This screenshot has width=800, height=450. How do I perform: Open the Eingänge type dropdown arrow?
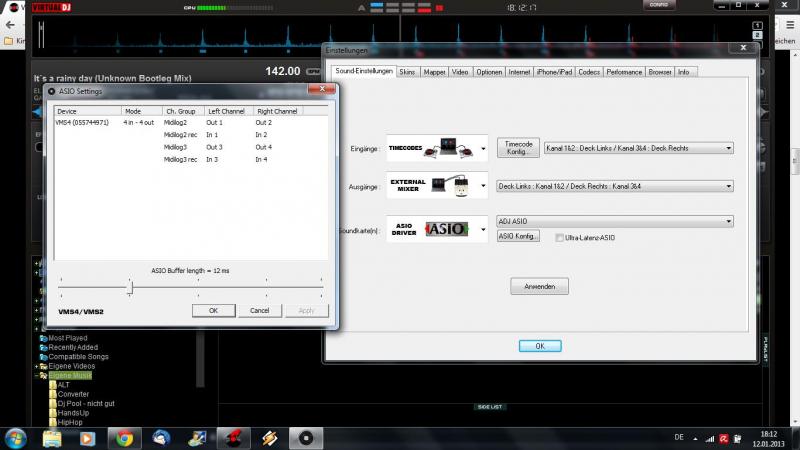(x=483, y=149)
